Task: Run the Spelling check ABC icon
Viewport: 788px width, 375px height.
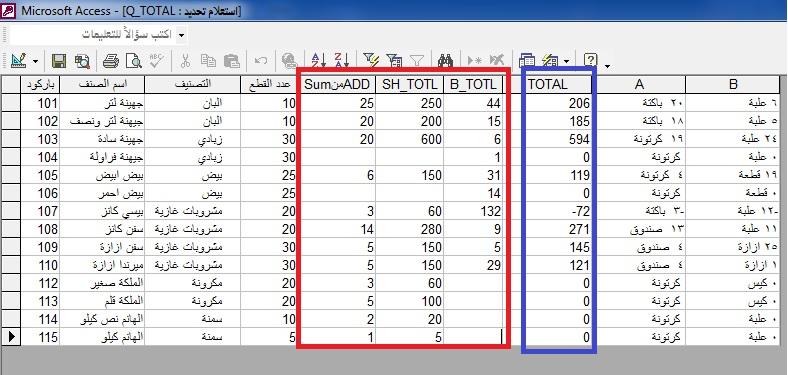Action: 156,61
